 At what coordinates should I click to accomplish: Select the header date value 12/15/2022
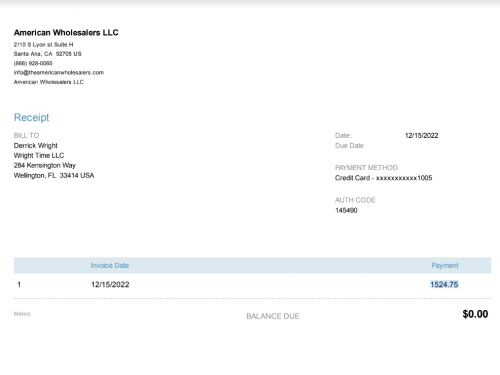(x=421, y=136)
